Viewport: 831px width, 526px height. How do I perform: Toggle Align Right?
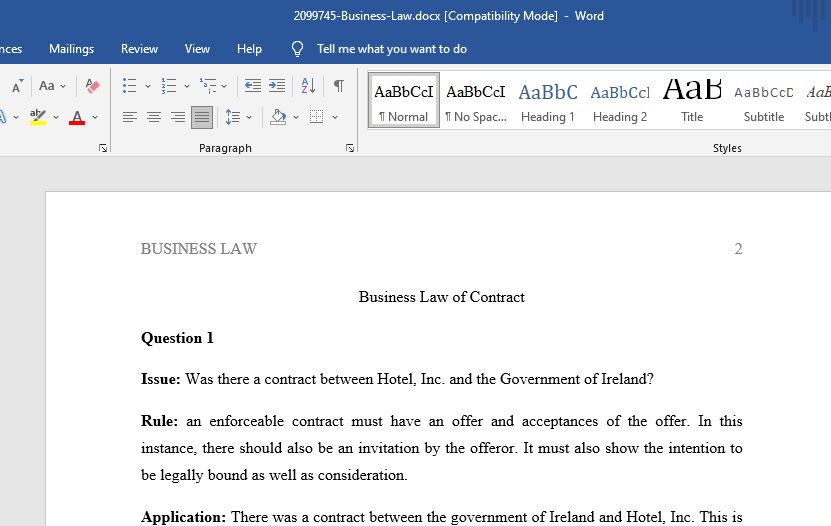[x=178, y=117]
